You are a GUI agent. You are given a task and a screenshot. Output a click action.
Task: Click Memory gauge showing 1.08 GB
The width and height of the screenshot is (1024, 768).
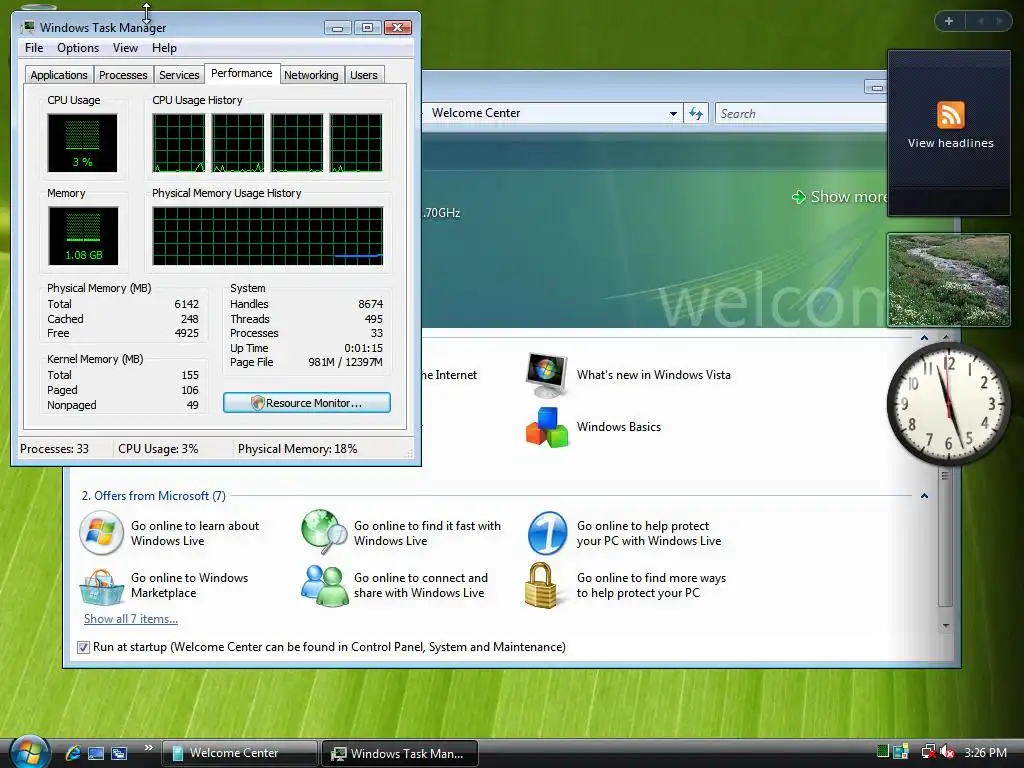pos(83,236)
